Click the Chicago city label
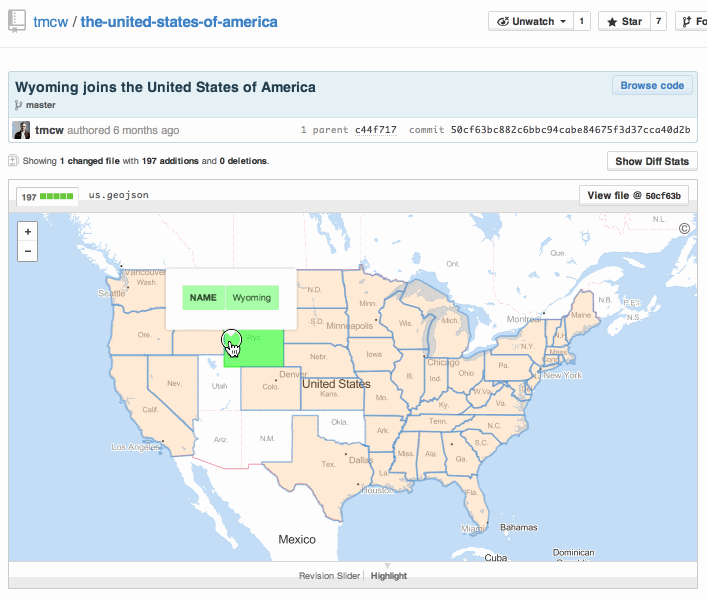Viewport: 707px width, 599px height. pos(443,362)
